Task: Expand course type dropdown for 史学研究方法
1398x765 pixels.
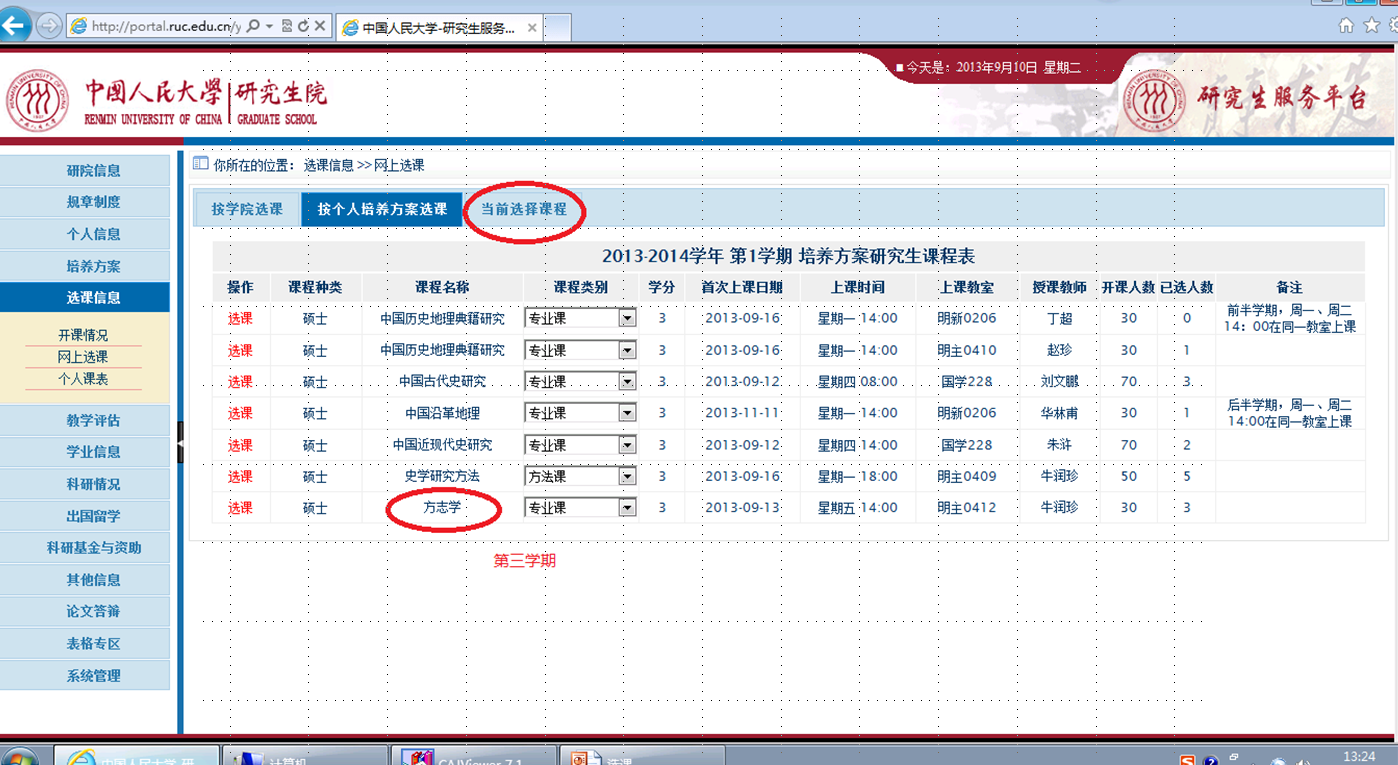Action: pyautogui.click(x=627, y=477)
